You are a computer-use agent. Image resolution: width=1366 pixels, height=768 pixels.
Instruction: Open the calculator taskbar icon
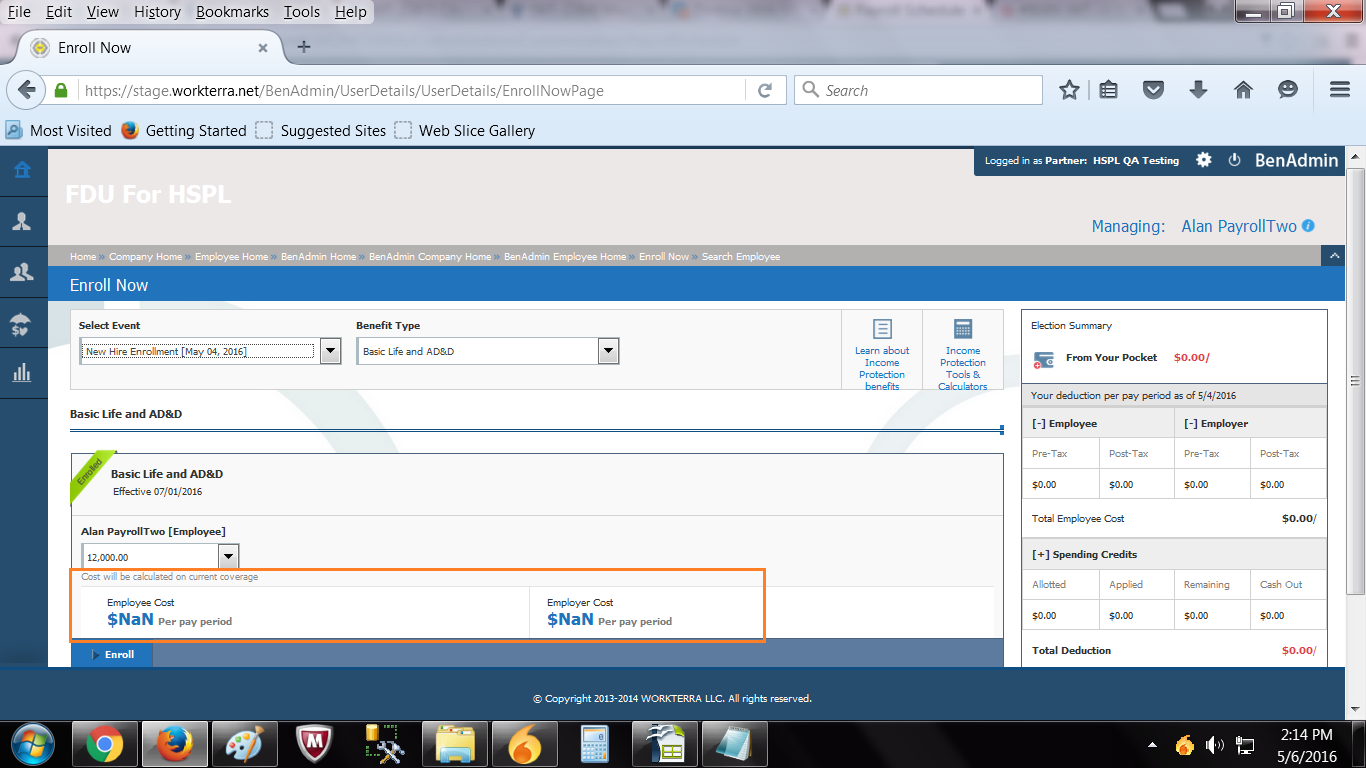595,744
